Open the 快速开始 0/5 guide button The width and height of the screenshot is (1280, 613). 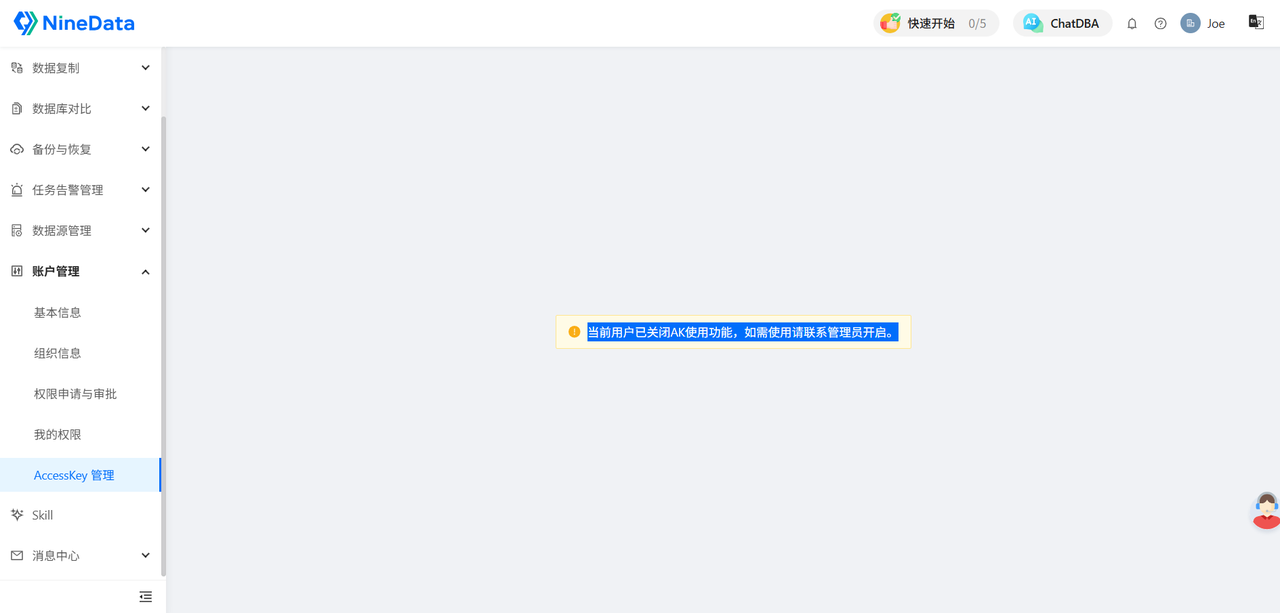pyautogui.click(x=936, y=23)
